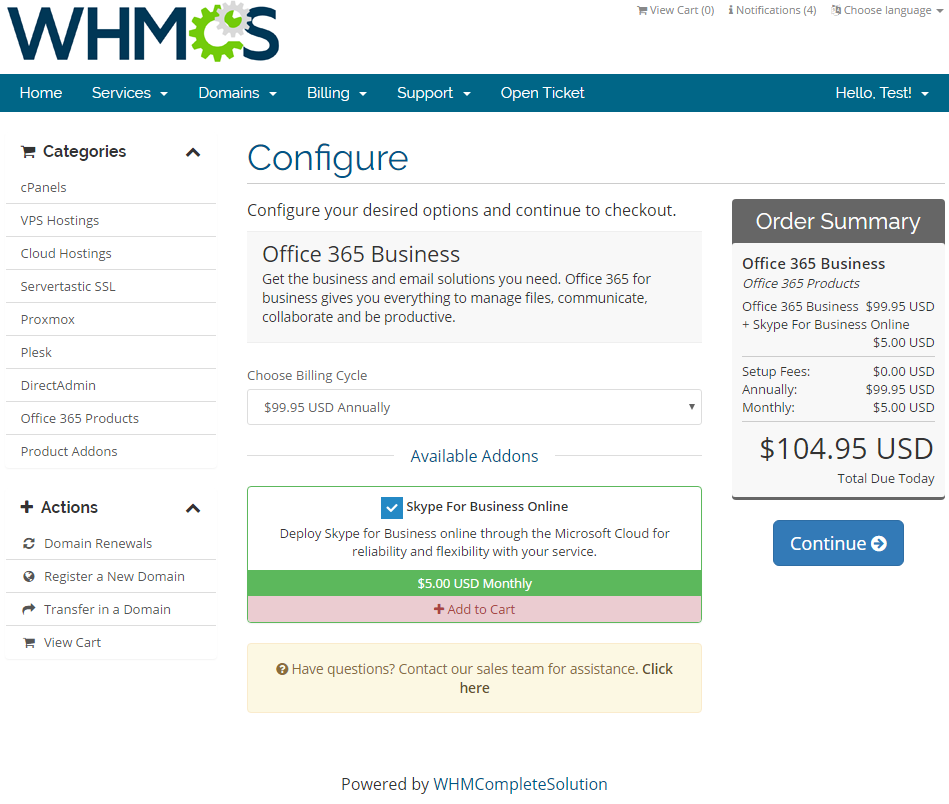Image resolution: width=949 pixels, height=804 pixels.
Task: Click the Available Addons heading
Action: (x=474, y=456)
